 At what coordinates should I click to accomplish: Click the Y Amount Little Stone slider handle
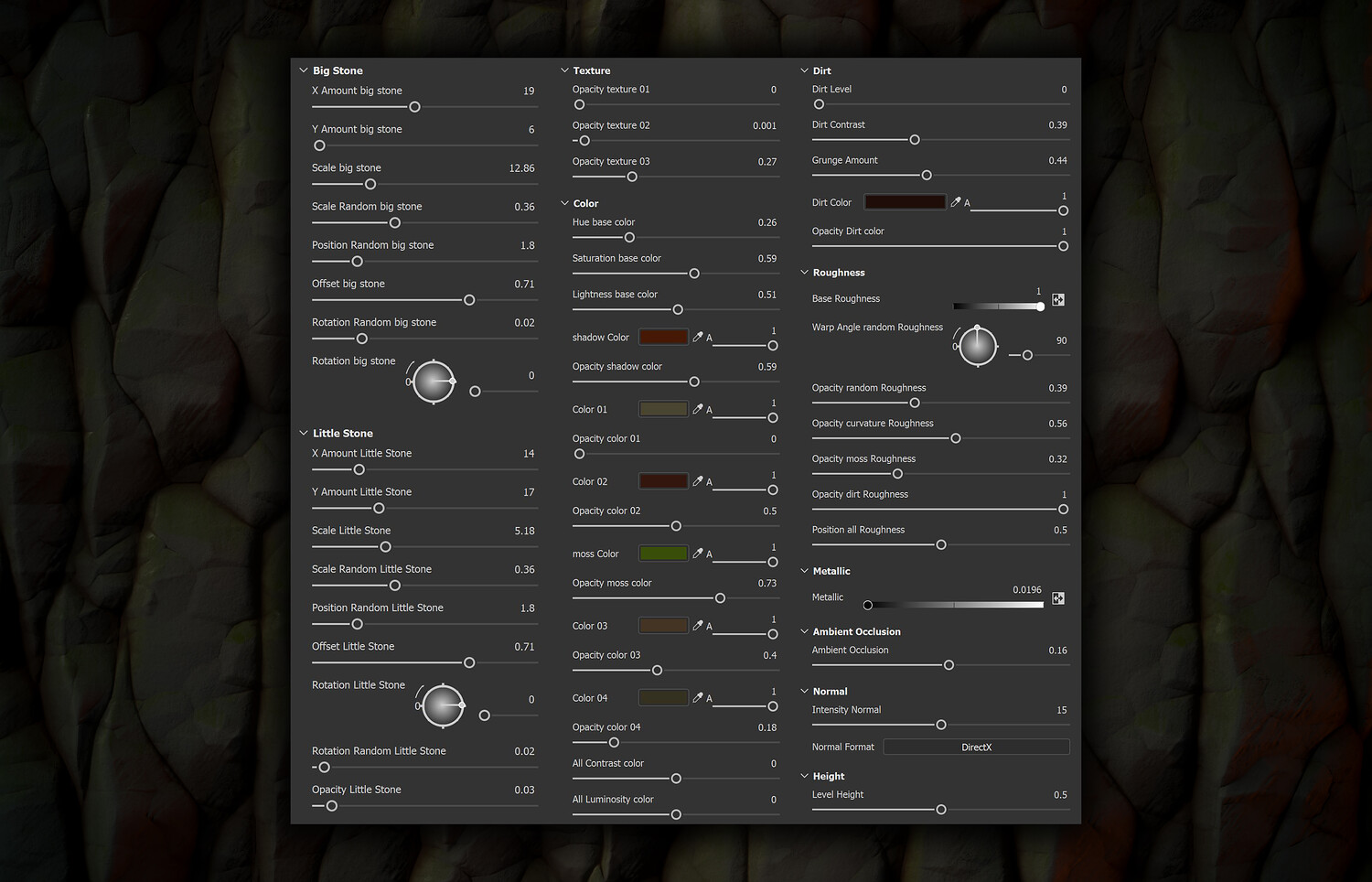[x=379, y=508]
